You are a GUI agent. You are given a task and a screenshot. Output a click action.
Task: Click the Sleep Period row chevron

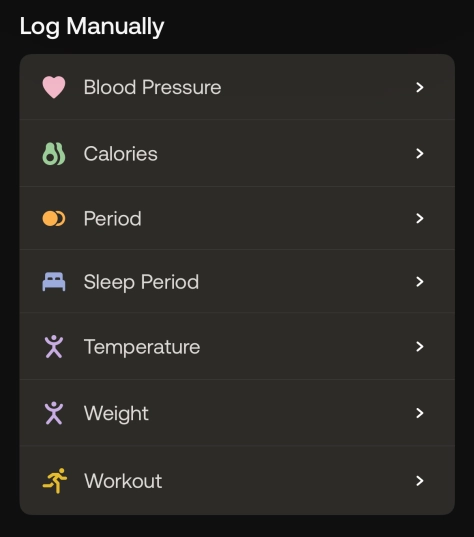[x=420, y=282]
